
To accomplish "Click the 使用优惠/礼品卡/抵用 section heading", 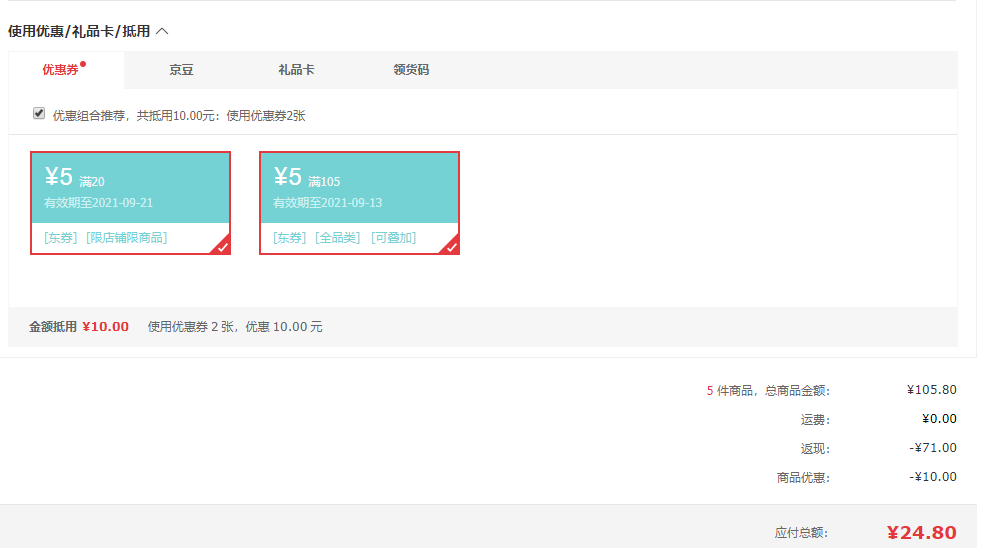I will coord(79,31).
